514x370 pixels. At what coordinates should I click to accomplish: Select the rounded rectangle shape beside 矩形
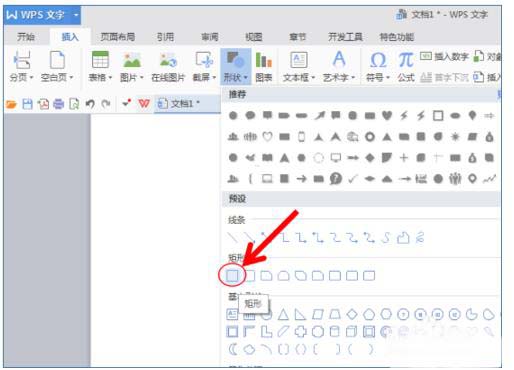pos(249,276)
